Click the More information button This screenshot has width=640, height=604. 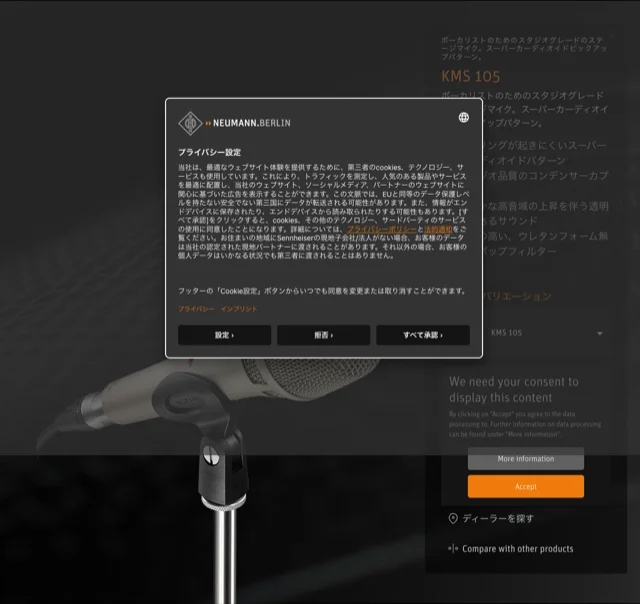coord(526,459)
